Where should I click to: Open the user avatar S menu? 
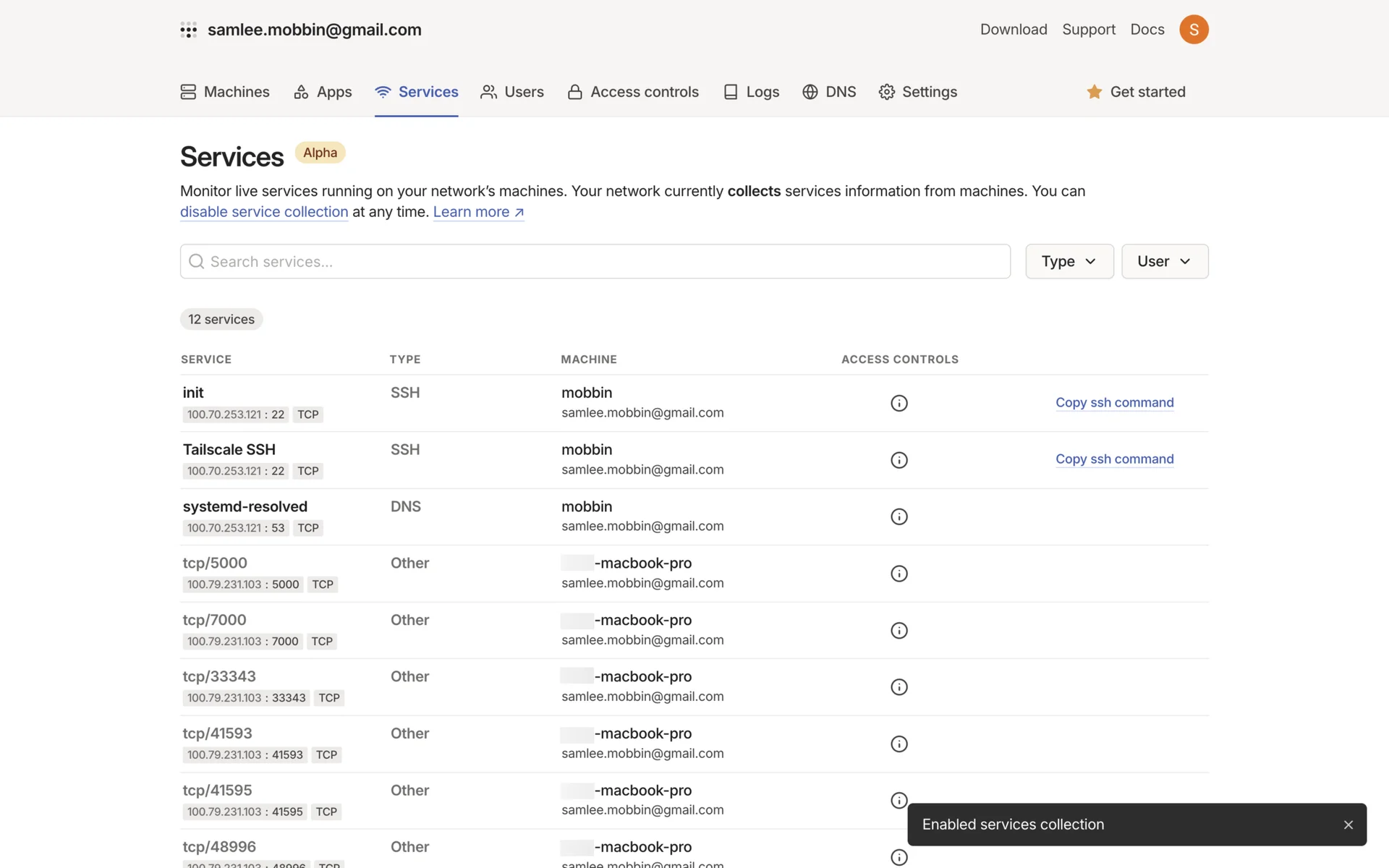[x=1194, y=30]
